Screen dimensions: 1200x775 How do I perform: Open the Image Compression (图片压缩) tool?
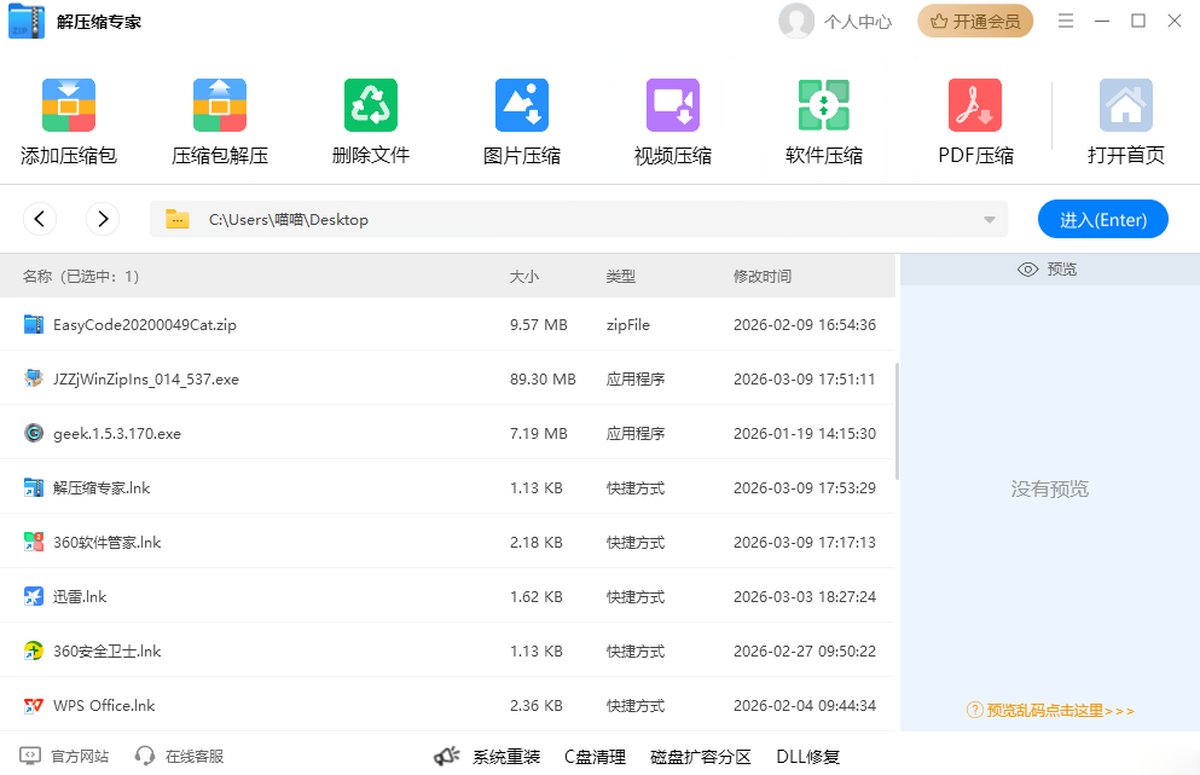click(522, 106)
